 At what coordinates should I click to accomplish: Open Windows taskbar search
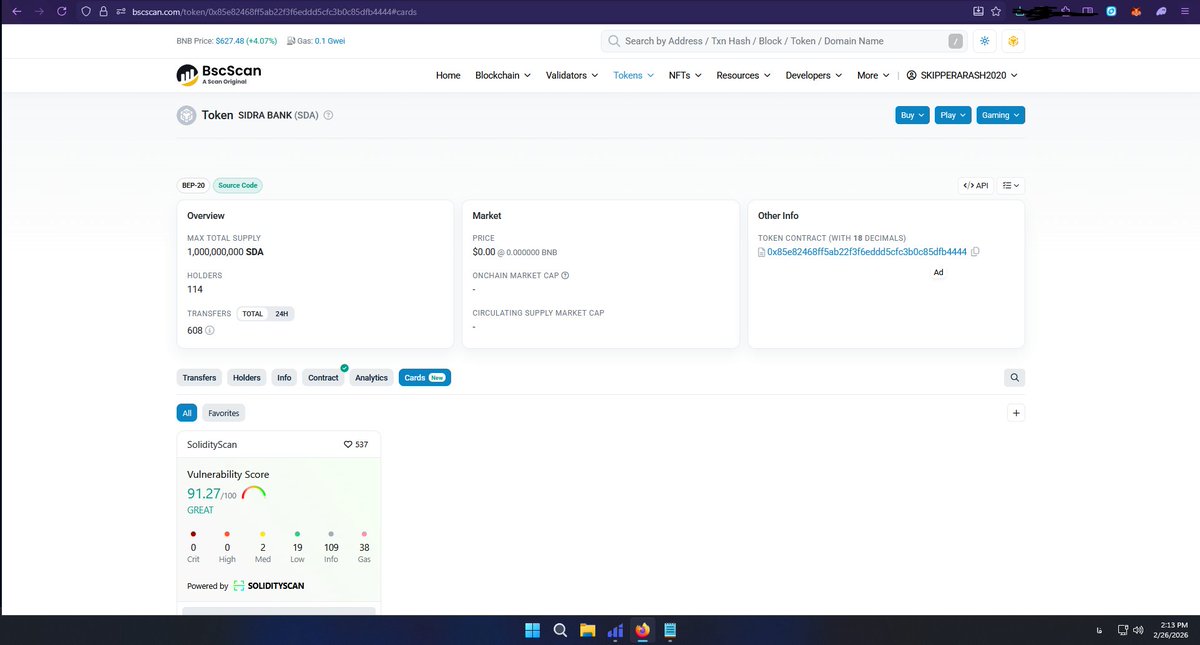click(x=560, y=630)
